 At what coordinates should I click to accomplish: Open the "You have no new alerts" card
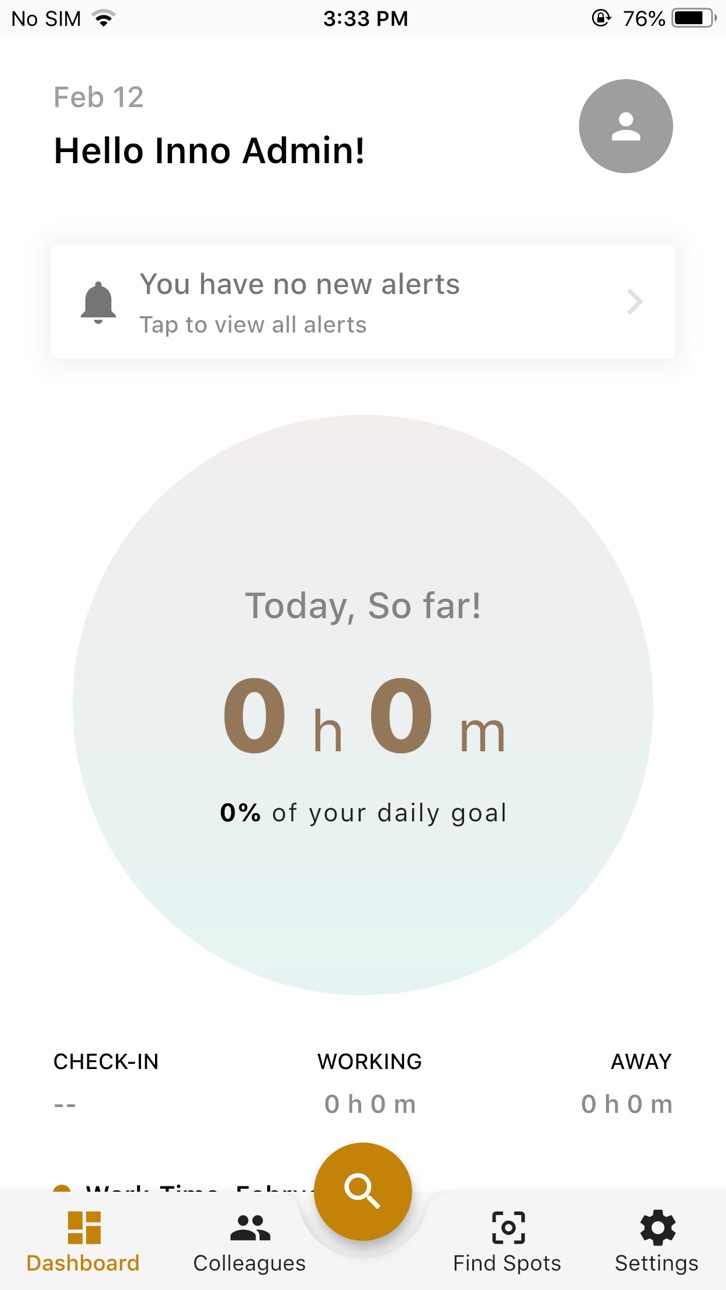pyautogui.click(x=363, y=302)
